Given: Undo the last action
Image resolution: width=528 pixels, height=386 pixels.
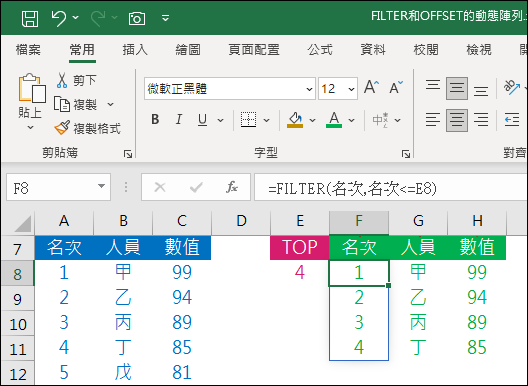Looking at the screenshot, I should pyautogui.click(x=59, y=18).
